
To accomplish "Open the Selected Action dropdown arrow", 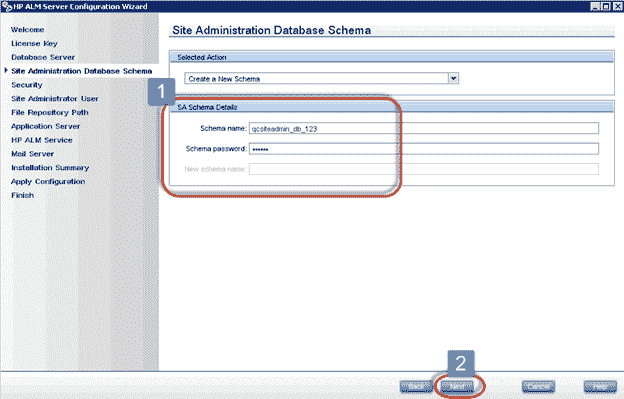I will pos(453,78).
